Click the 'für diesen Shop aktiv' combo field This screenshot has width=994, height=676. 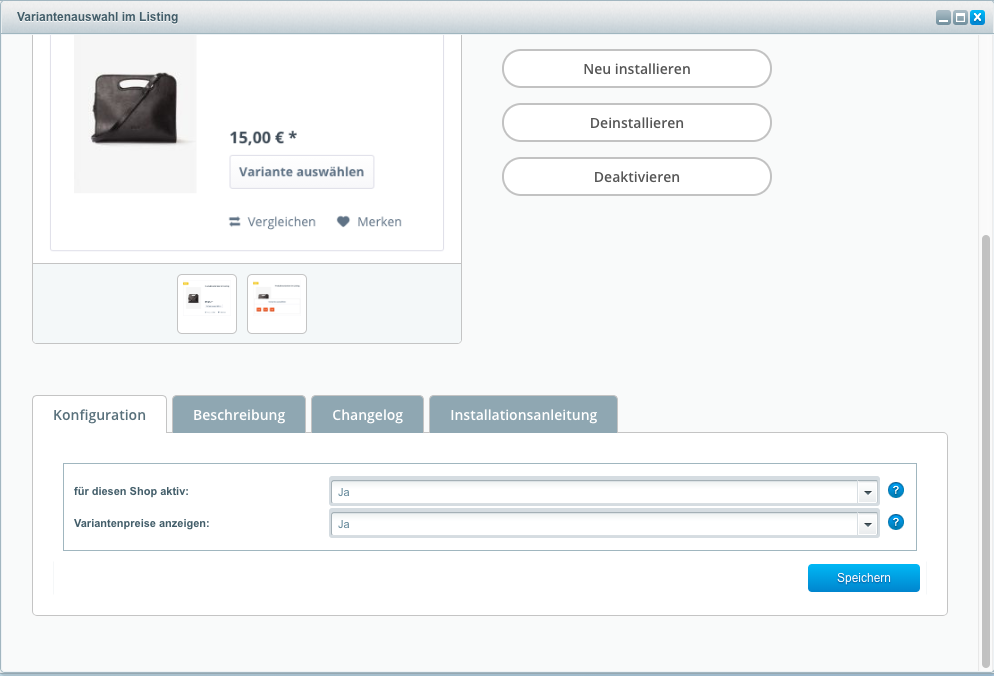594,492
